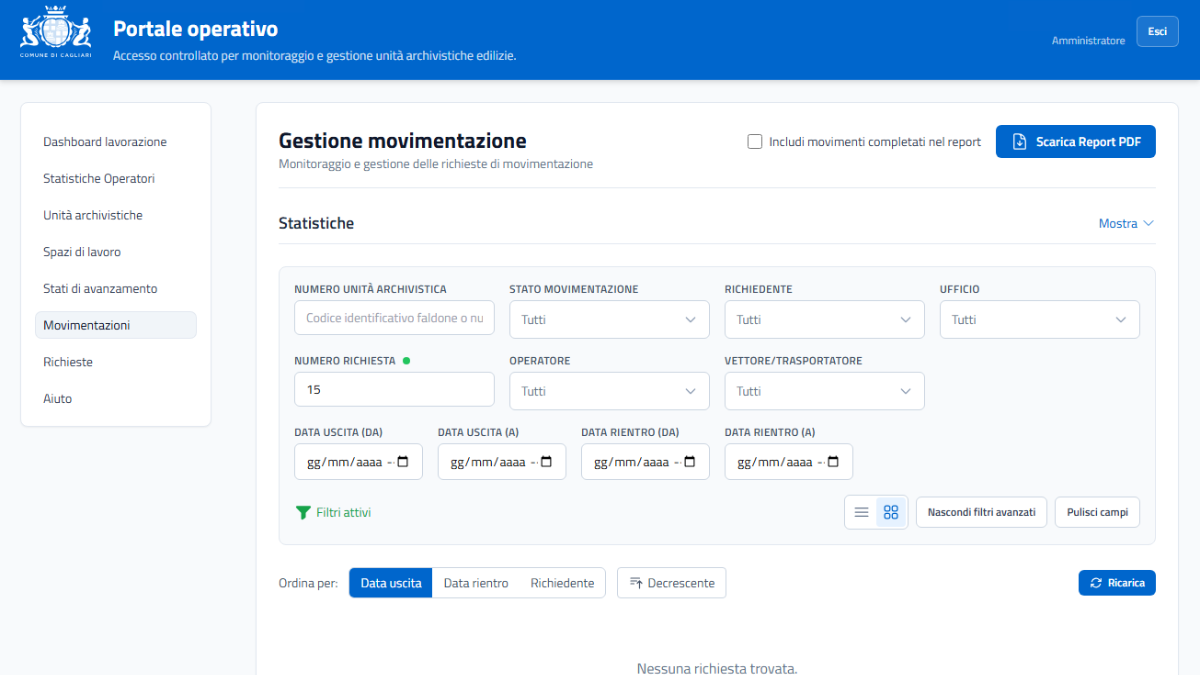Go to Statistiche Operatori
This screenshot has height=675, width=1200.
pyautogui.click(x=116, y=179)
